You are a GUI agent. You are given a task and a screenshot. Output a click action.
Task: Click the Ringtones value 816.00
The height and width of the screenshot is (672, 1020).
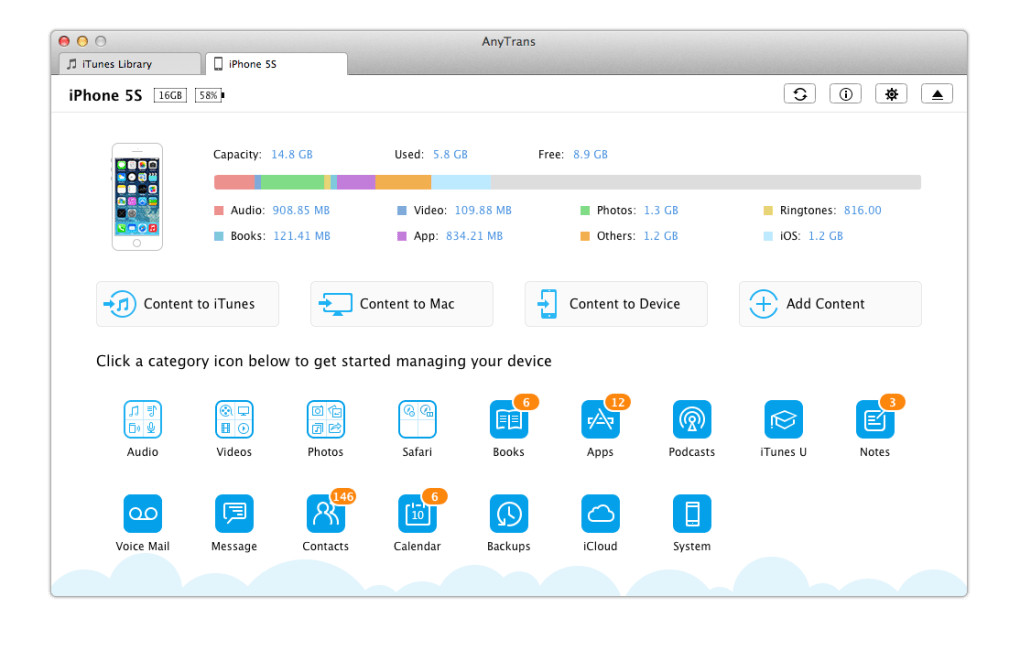pyautogui.click(x=863, y=211)
